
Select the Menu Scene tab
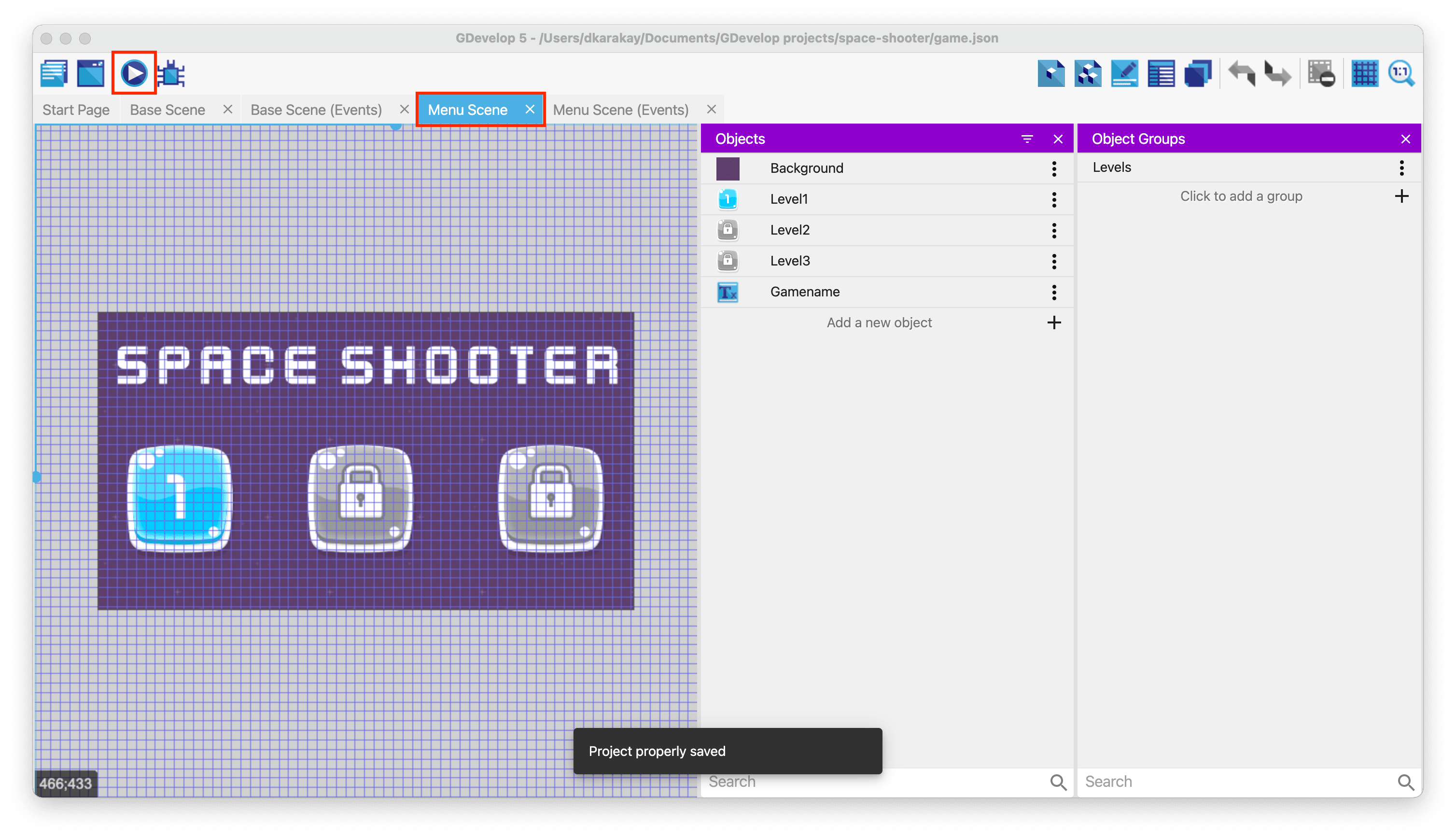(467, 110)
